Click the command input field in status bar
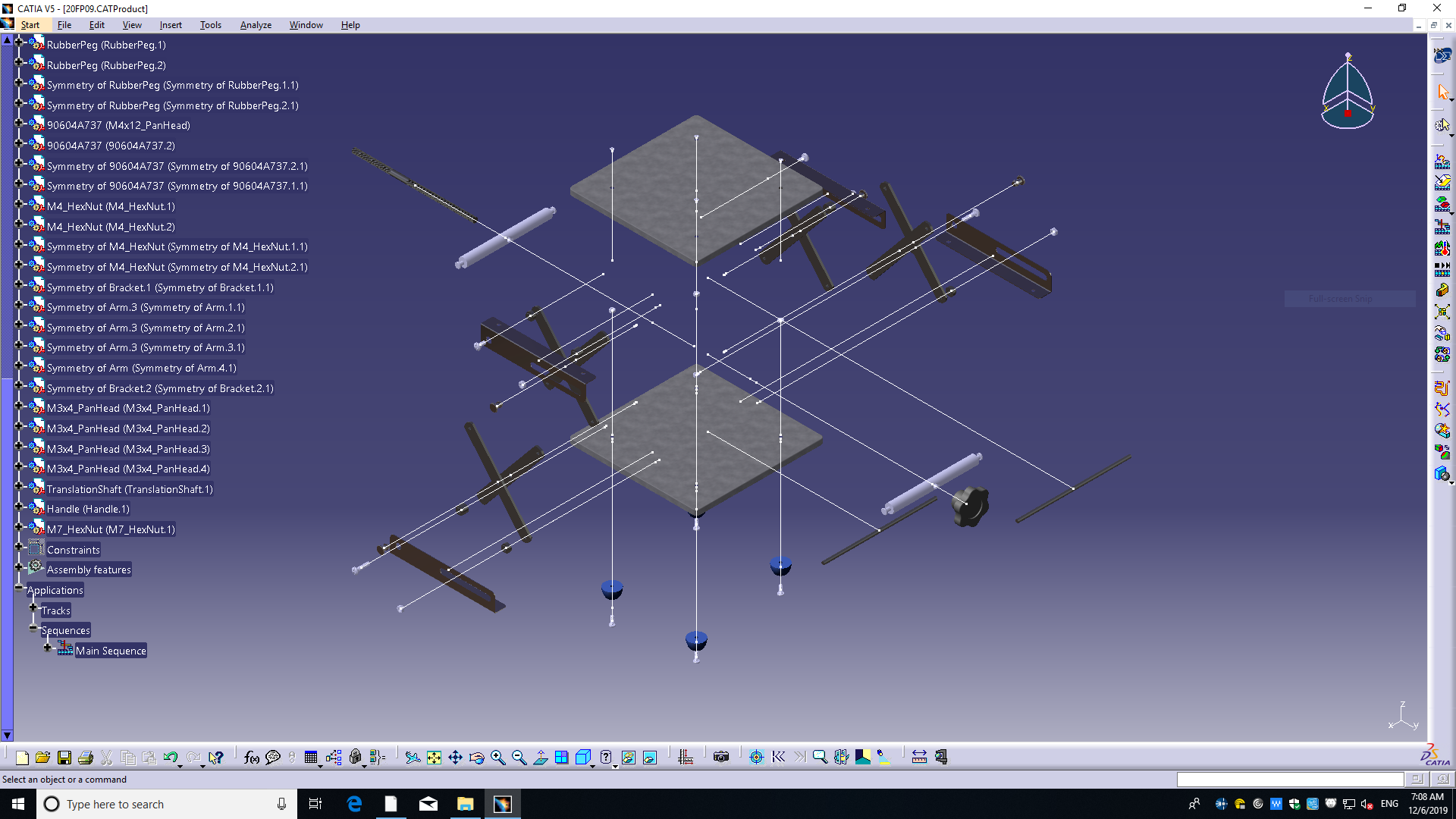 click(1289, 780)
